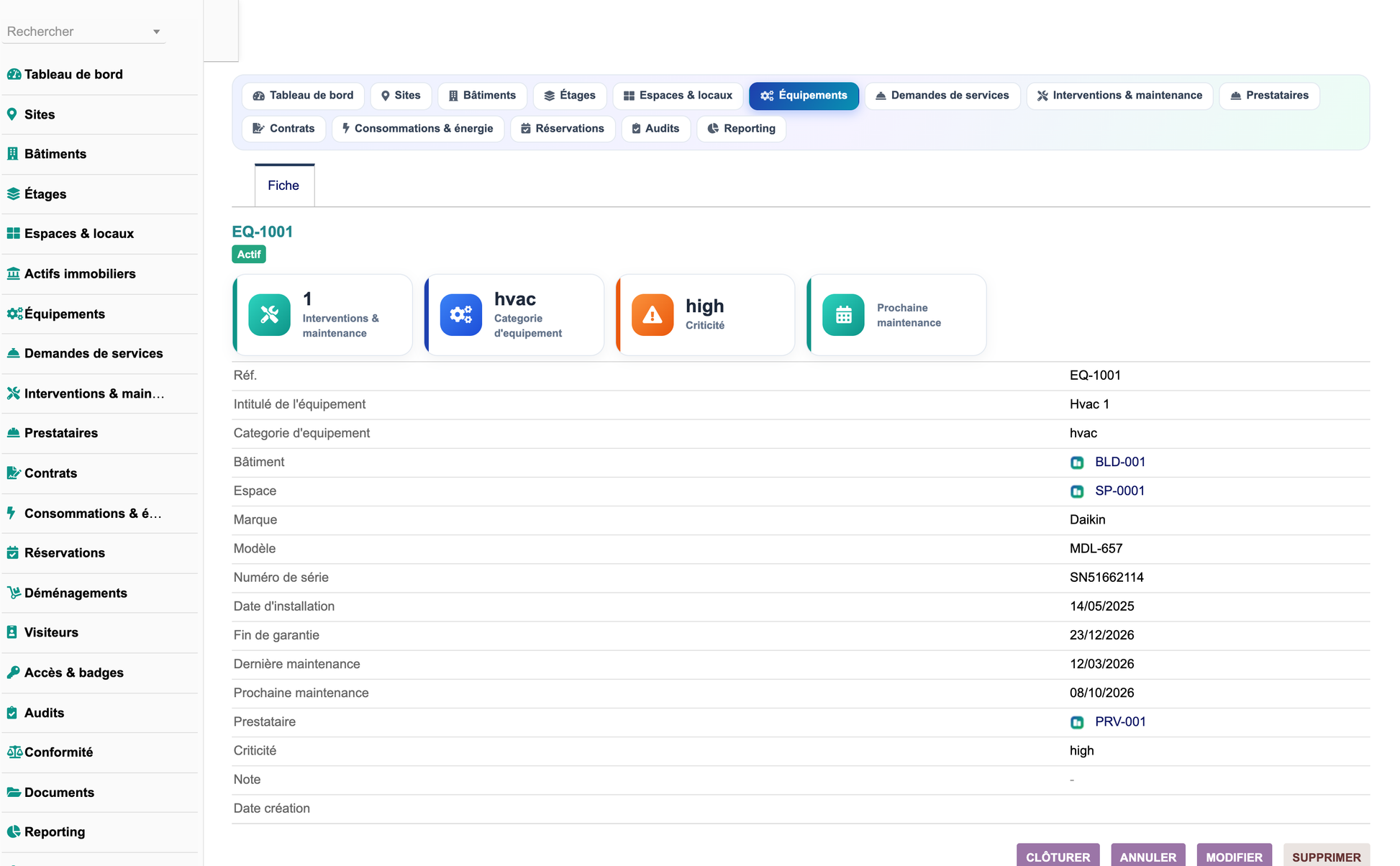Click the MODIFIER button

click(1234, 856)
